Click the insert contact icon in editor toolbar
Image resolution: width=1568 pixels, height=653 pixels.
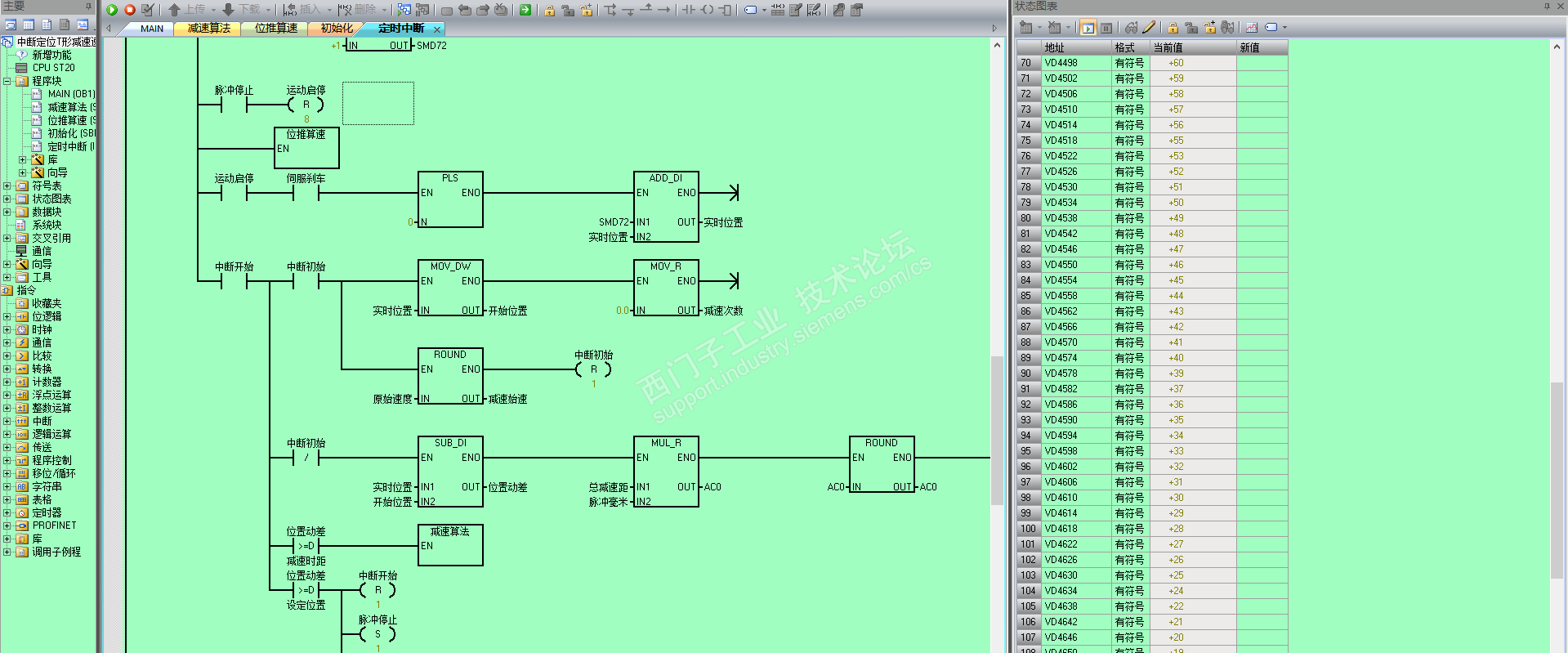pos(689,10)
